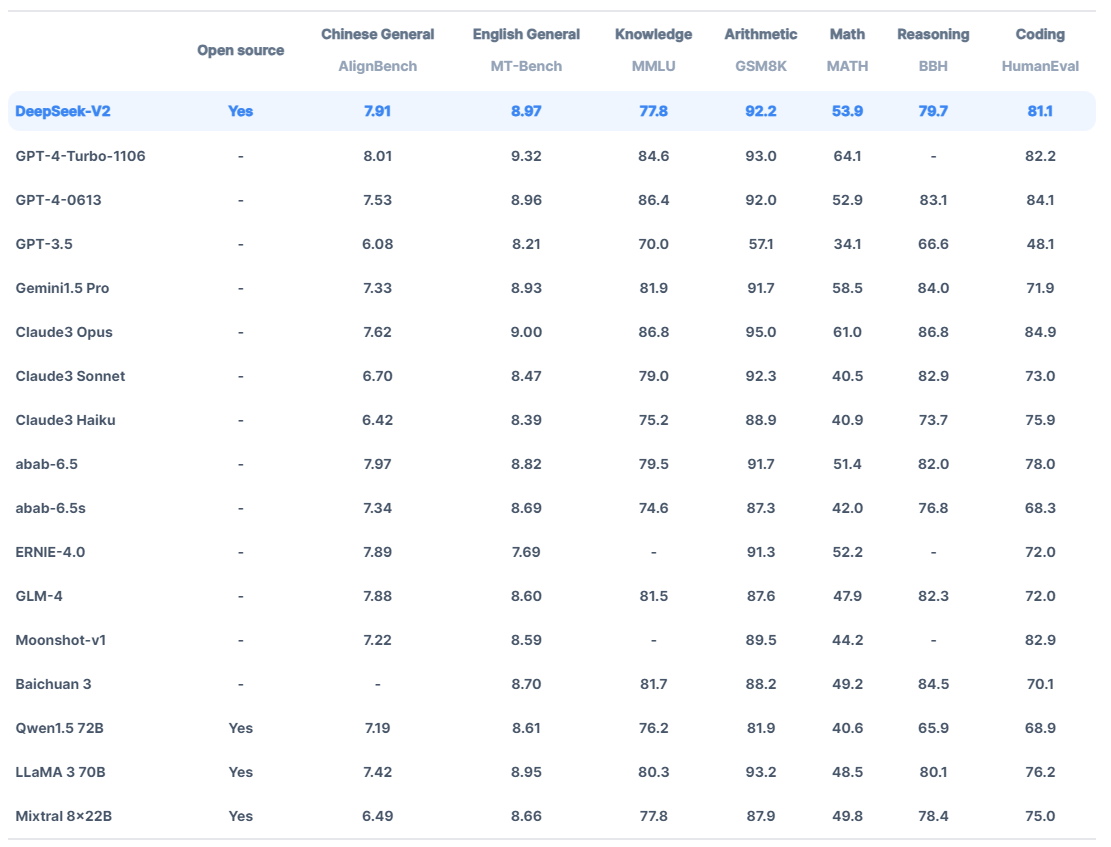The width and height of the screenshot is (1111, 847).
Task: Click GPT-3.5's GSM8K score "57.1"
Action: [x=760, y=244]
